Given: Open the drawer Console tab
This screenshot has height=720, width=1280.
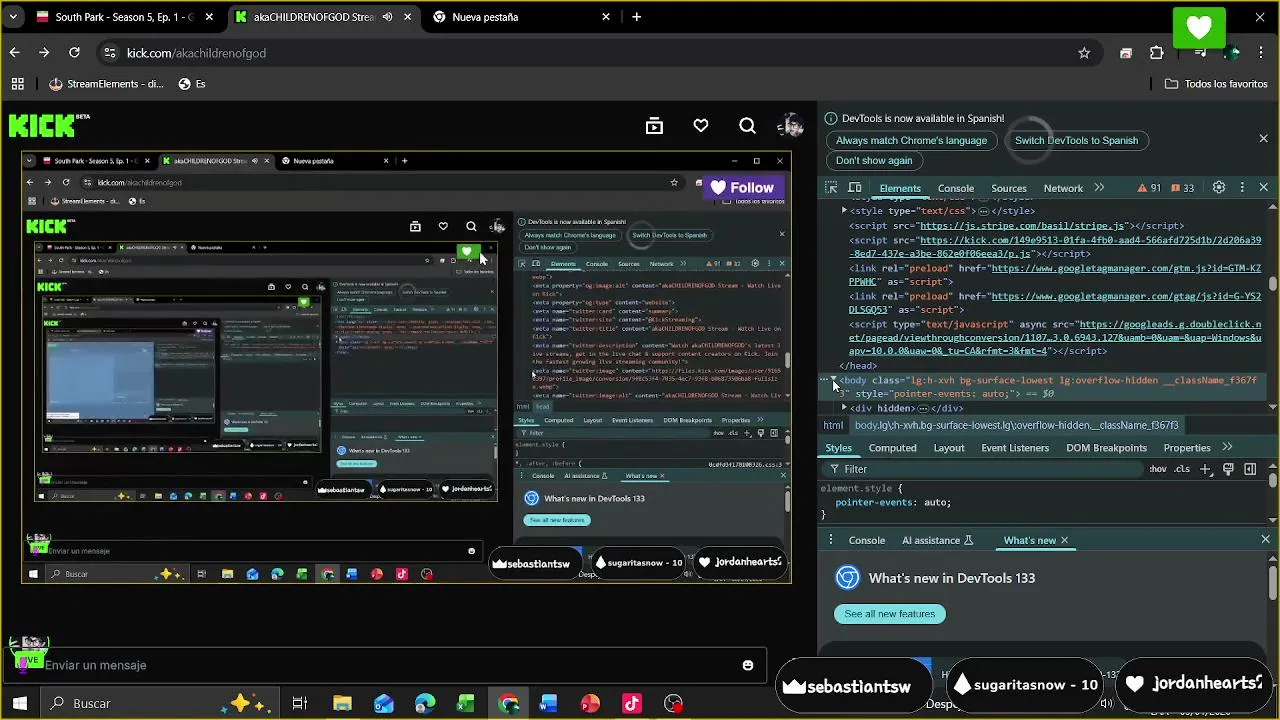Looking at the screenshot, I should 867,541.
